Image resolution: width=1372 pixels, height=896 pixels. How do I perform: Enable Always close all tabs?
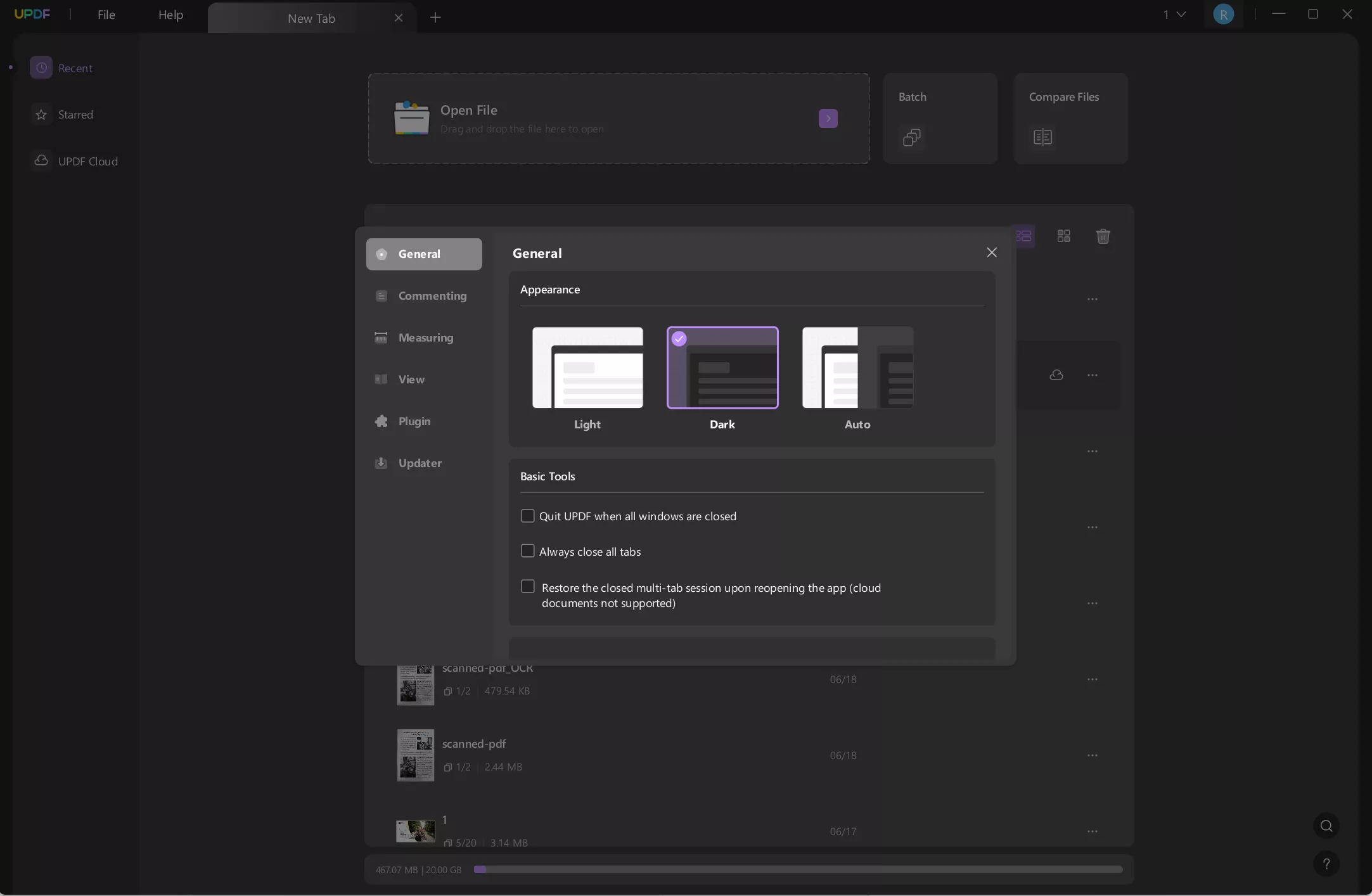coord(527,551)
